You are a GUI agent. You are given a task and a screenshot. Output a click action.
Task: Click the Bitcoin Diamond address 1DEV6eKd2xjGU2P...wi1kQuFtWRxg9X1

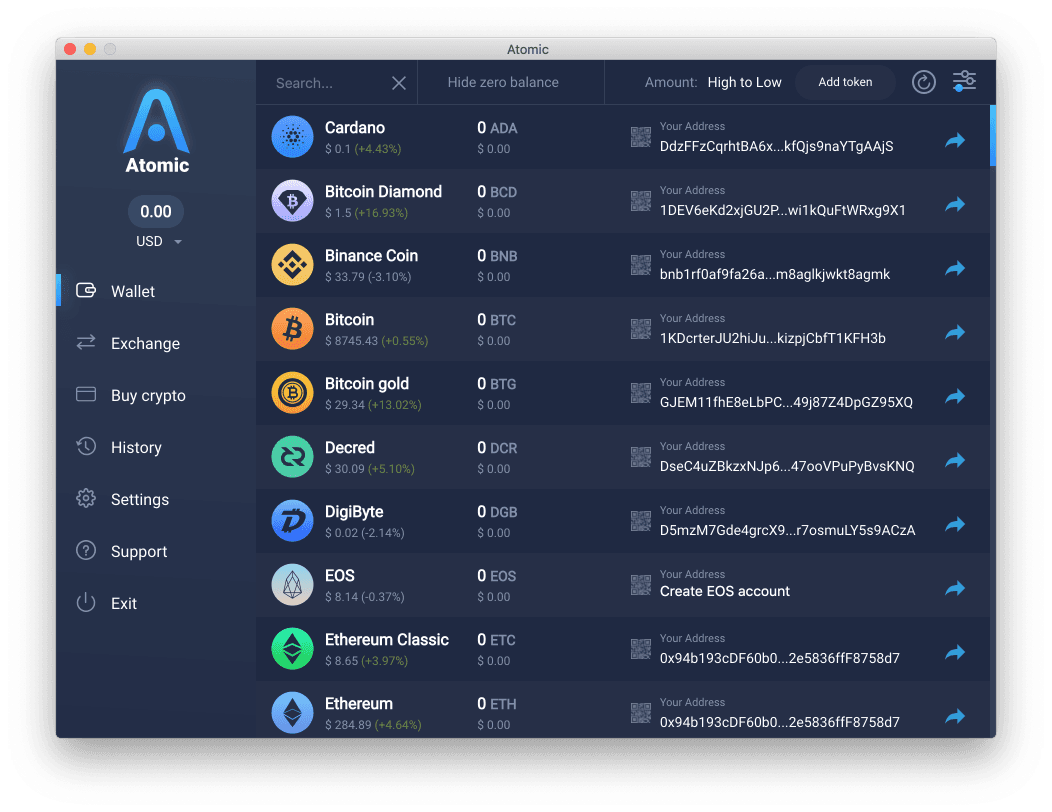[782, 210]
